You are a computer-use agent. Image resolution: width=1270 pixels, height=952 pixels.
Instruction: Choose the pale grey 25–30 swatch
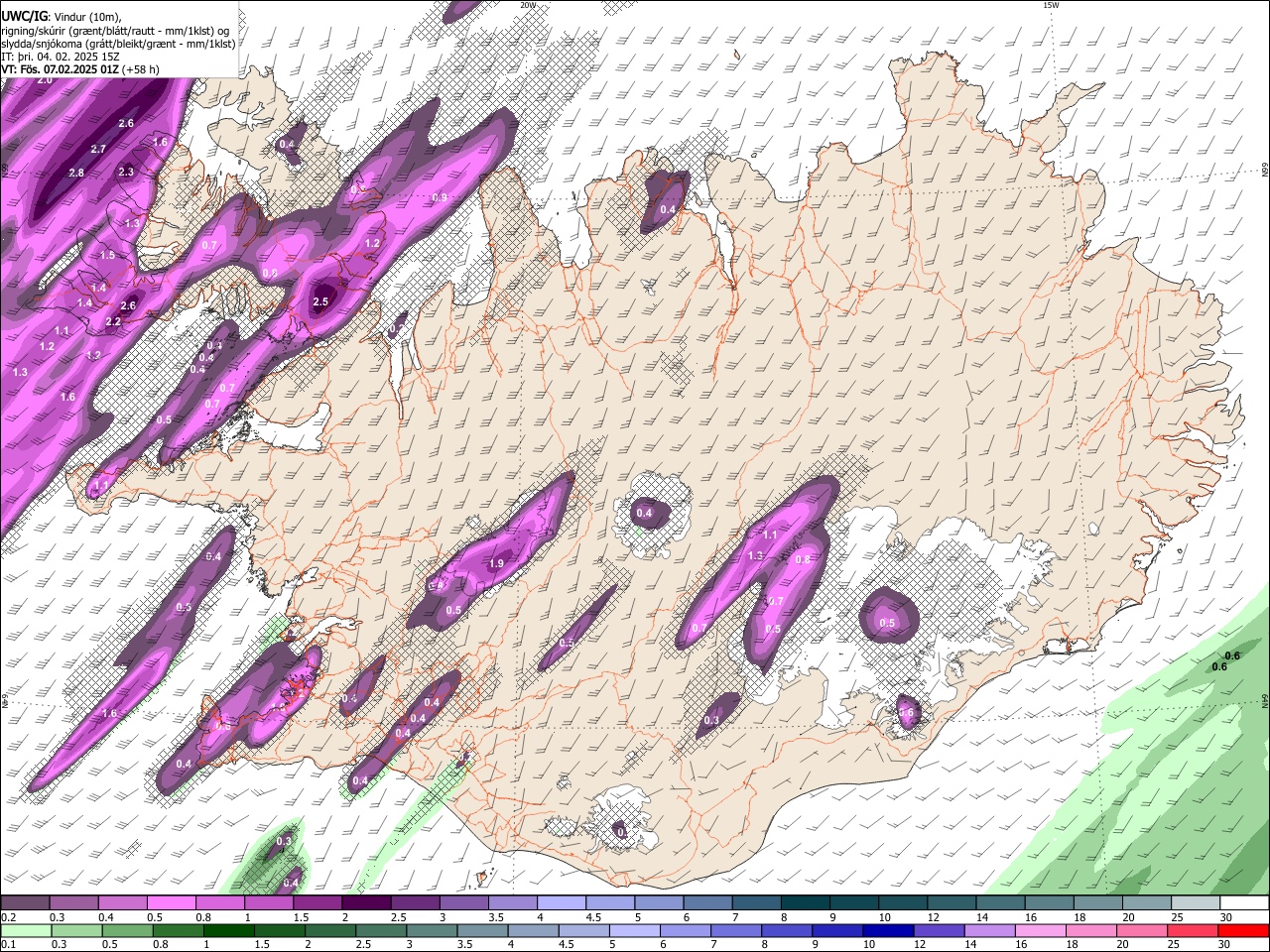1196,903
